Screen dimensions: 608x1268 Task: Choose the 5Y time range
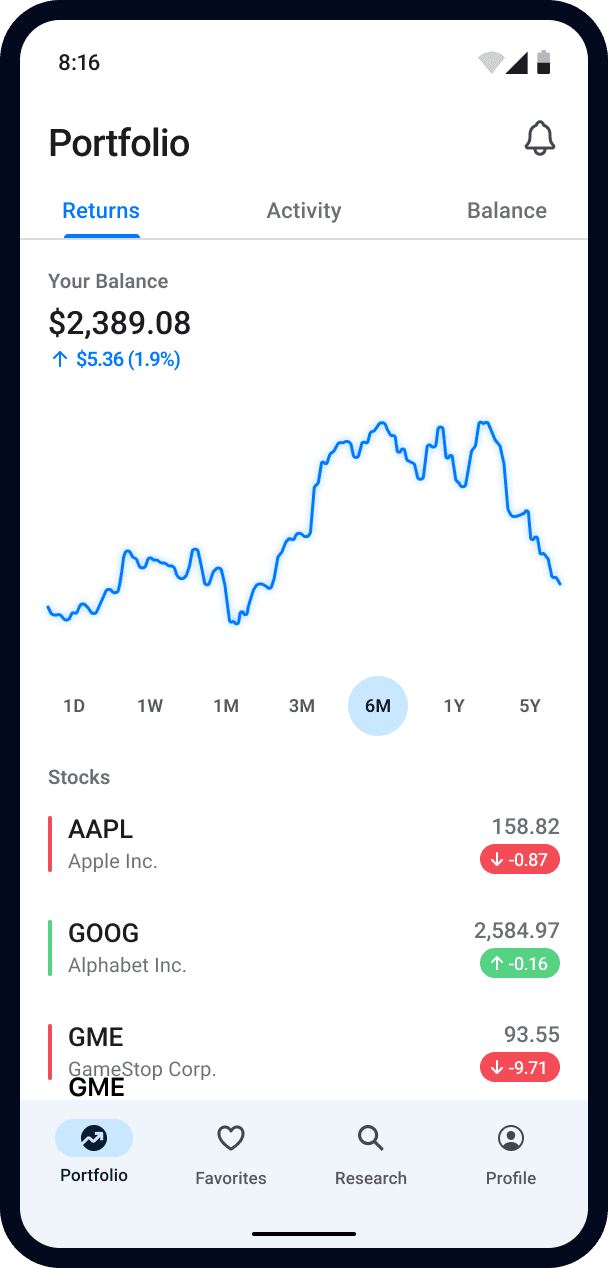pyautogui.click(x=530, y=706)
